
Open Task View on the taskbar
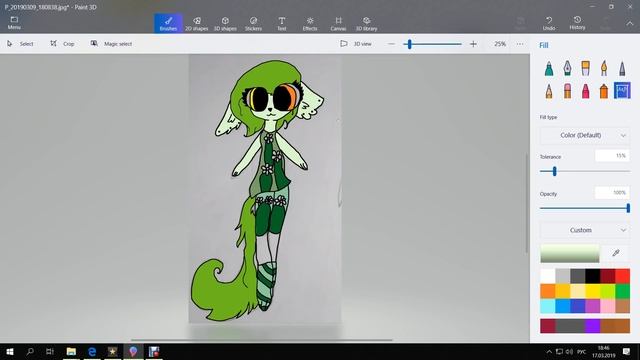50,351
